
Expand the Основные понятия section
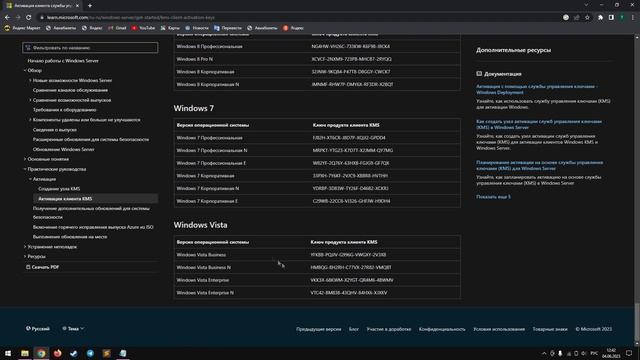pos(25,159)
